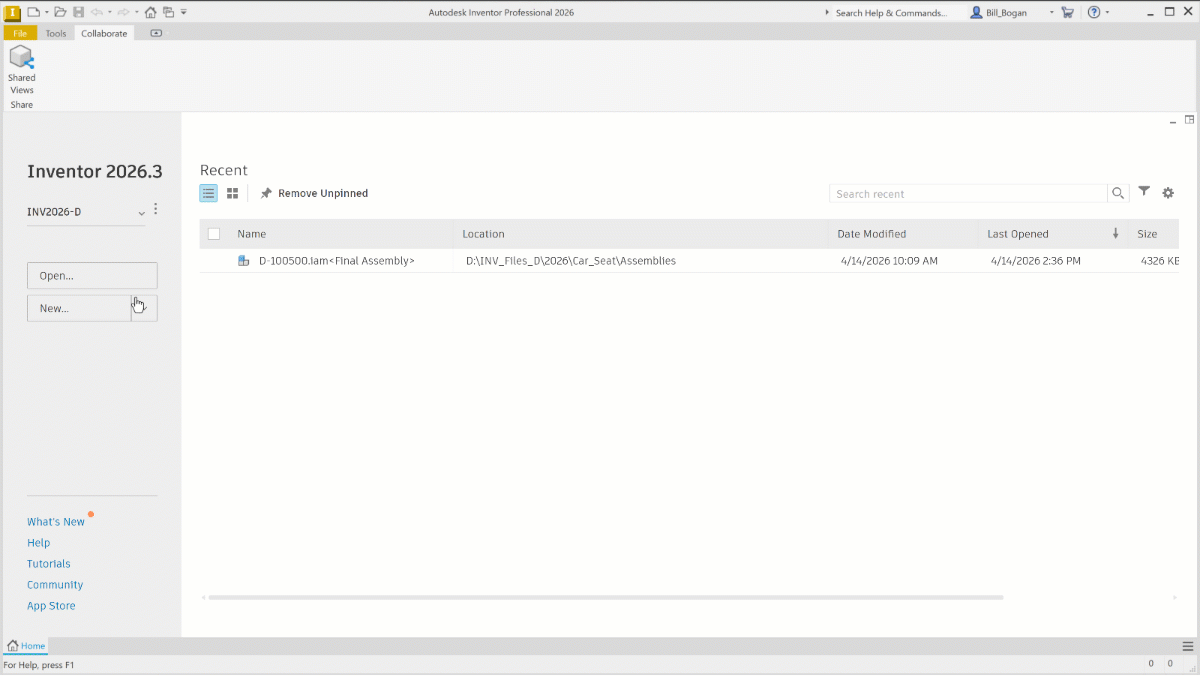Open the Tutorials link
Image resolution: width=1200 pixels, height=676 pixels.
point(49,564)
